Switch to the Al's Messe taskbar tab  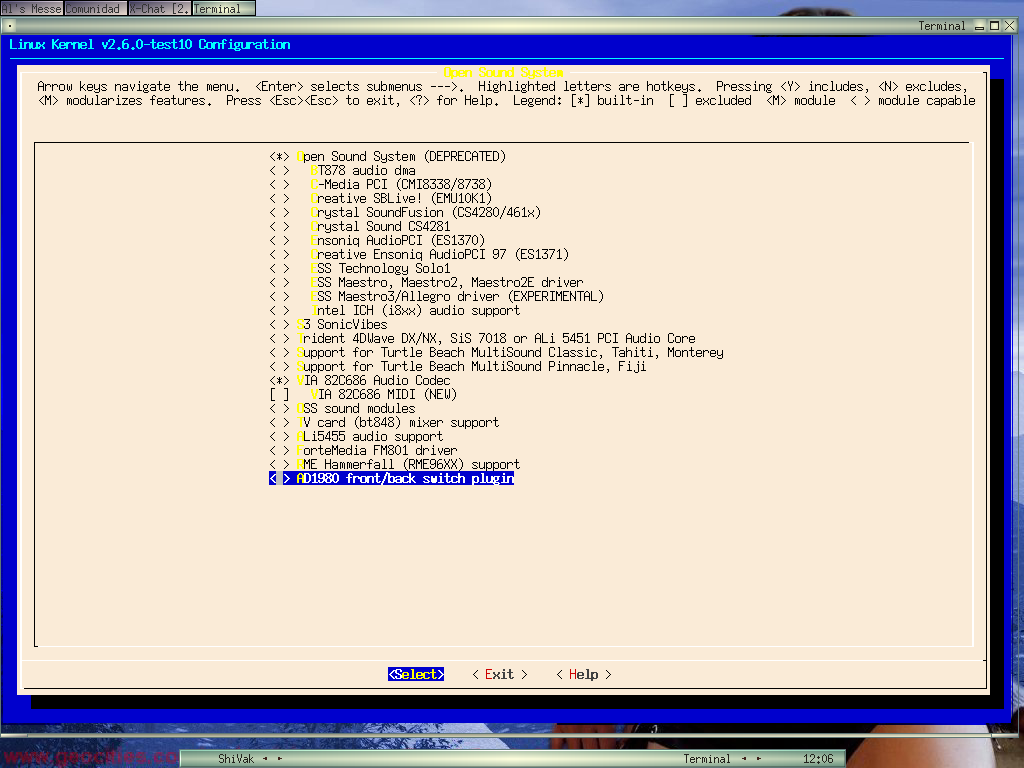coord(31,8)
